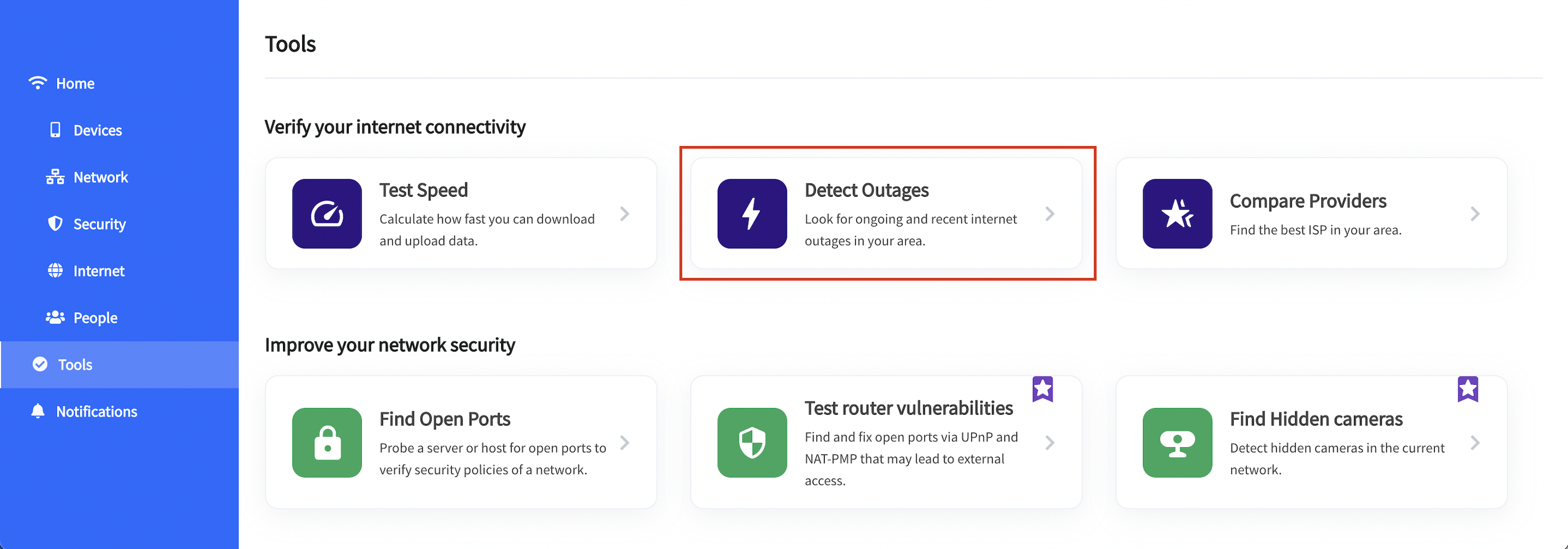Click the router vulnerabilities shield icon
1568x549 pixels.
(752, 442)
